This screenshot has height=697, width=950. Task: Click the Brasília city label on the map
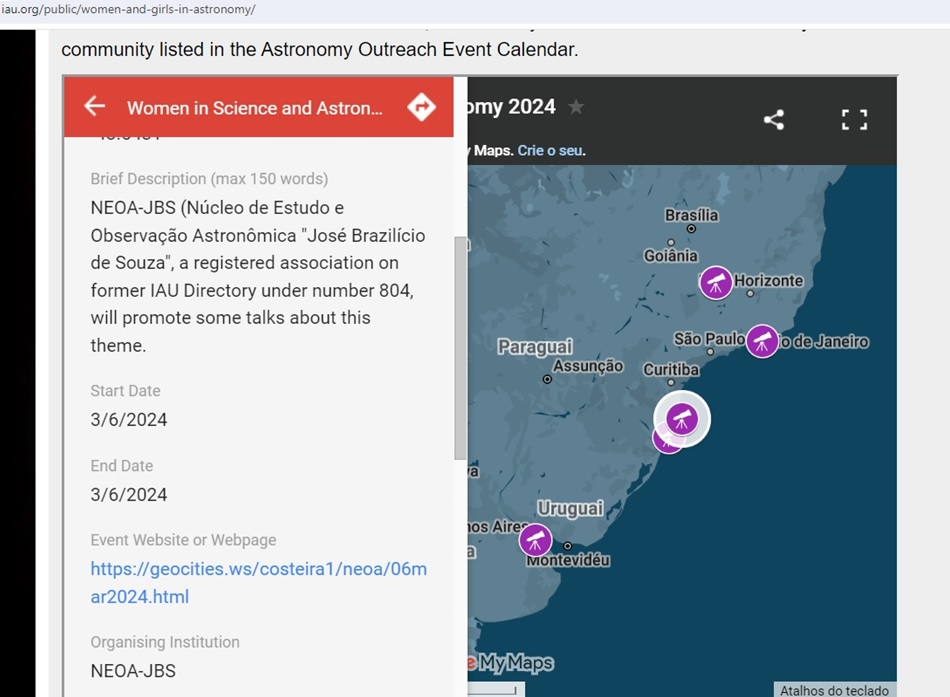691,215
